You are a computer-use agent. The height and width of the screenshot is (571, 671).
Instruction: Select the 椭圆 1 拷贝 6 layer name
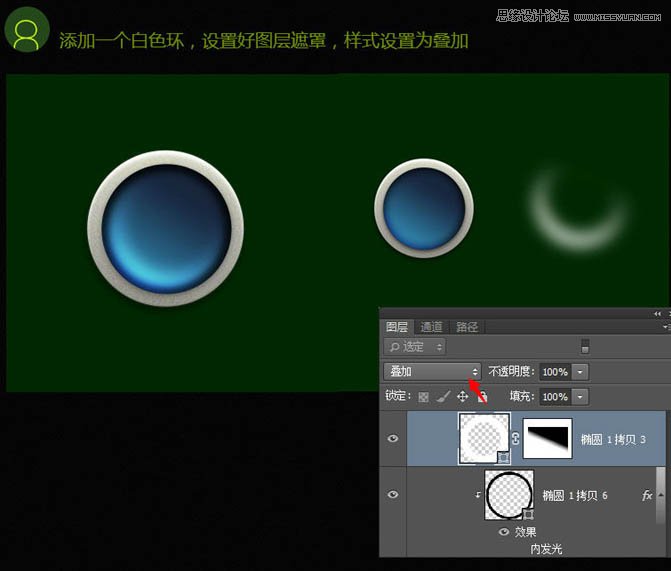coord(575,496)
